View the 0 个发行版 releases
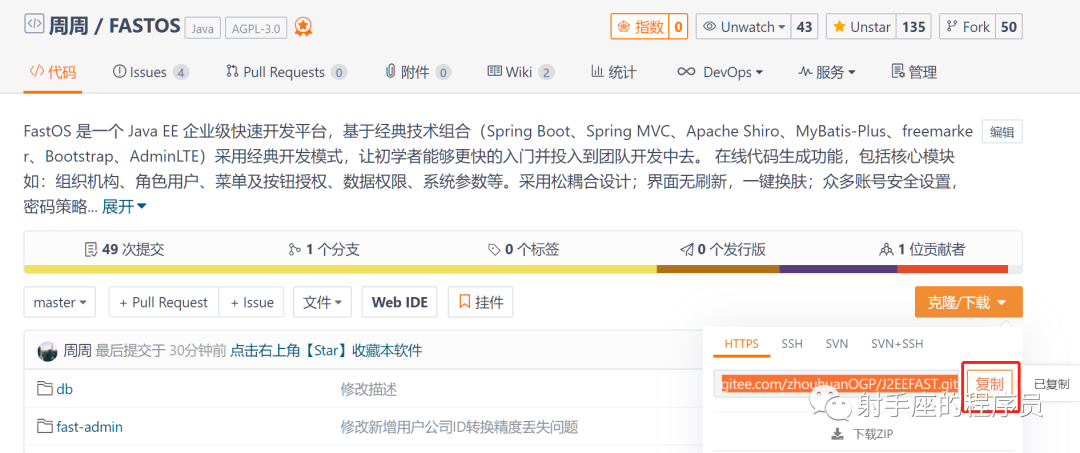This screenshot has height=453, width=1080. coord(723,249)
